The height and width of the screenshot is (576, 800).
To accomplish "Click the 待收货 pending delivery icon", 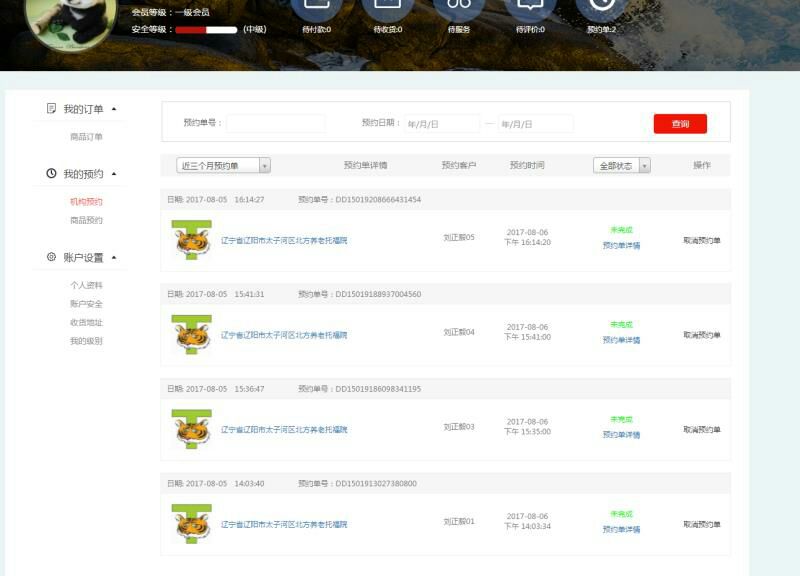I will (388, 8).
